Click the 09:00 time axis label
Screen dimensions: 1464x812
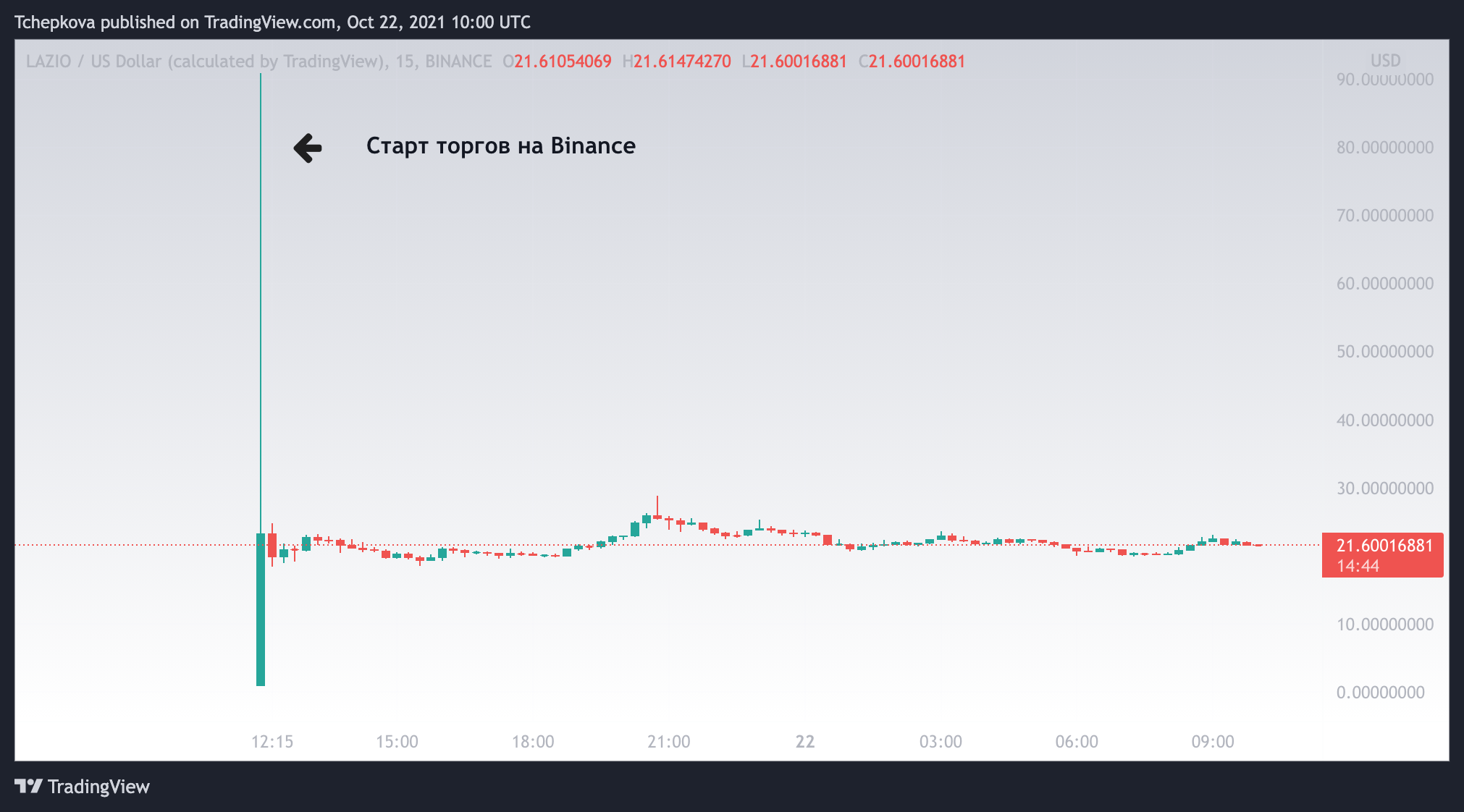(1213, 742)
